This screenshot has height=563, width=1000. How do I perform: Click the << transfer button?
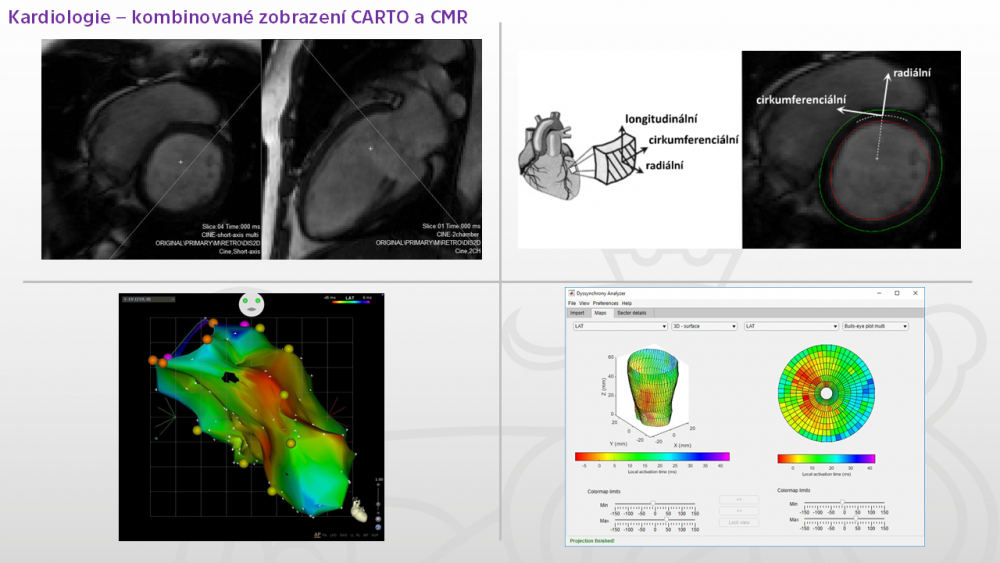coord(739,511)
